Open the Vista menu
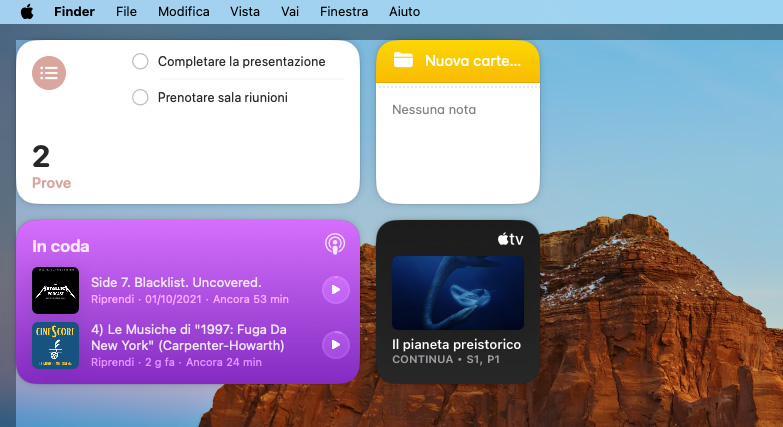Screen dimensions: 783x427 tap(245, 11)
